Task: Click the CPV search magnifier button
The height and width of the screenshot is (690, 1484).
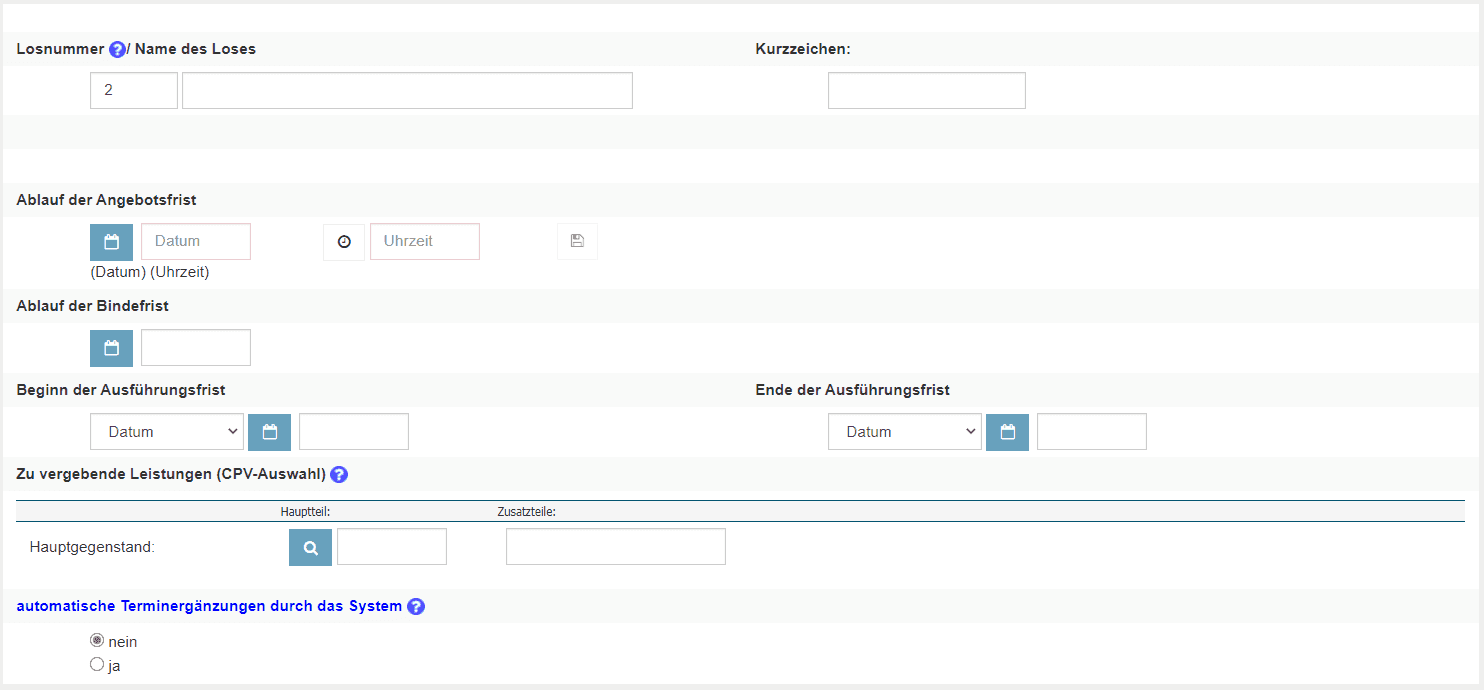Action: point(310,548)
